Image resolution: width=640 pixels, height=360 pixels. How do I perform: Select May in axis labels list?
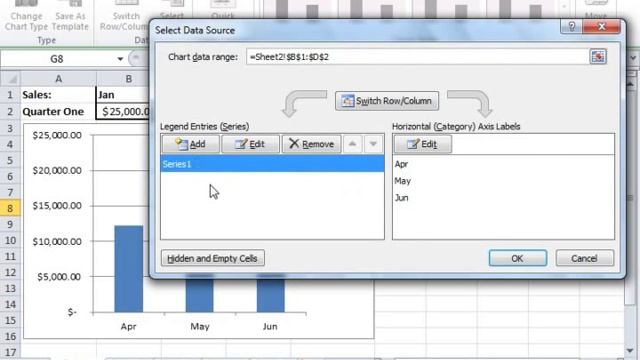click(402, 181)
